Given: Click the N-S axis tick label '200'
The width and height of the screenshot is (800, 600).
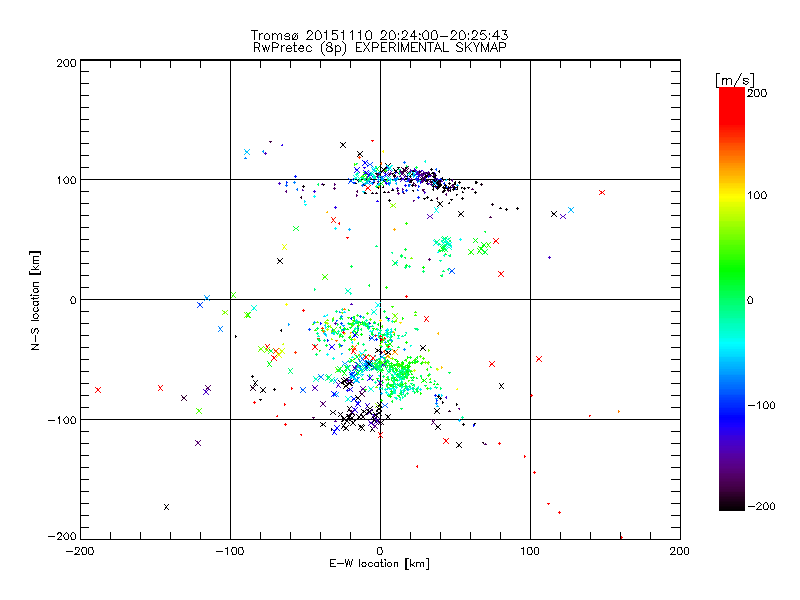Looking at the screenshot, I should point(66,63).
